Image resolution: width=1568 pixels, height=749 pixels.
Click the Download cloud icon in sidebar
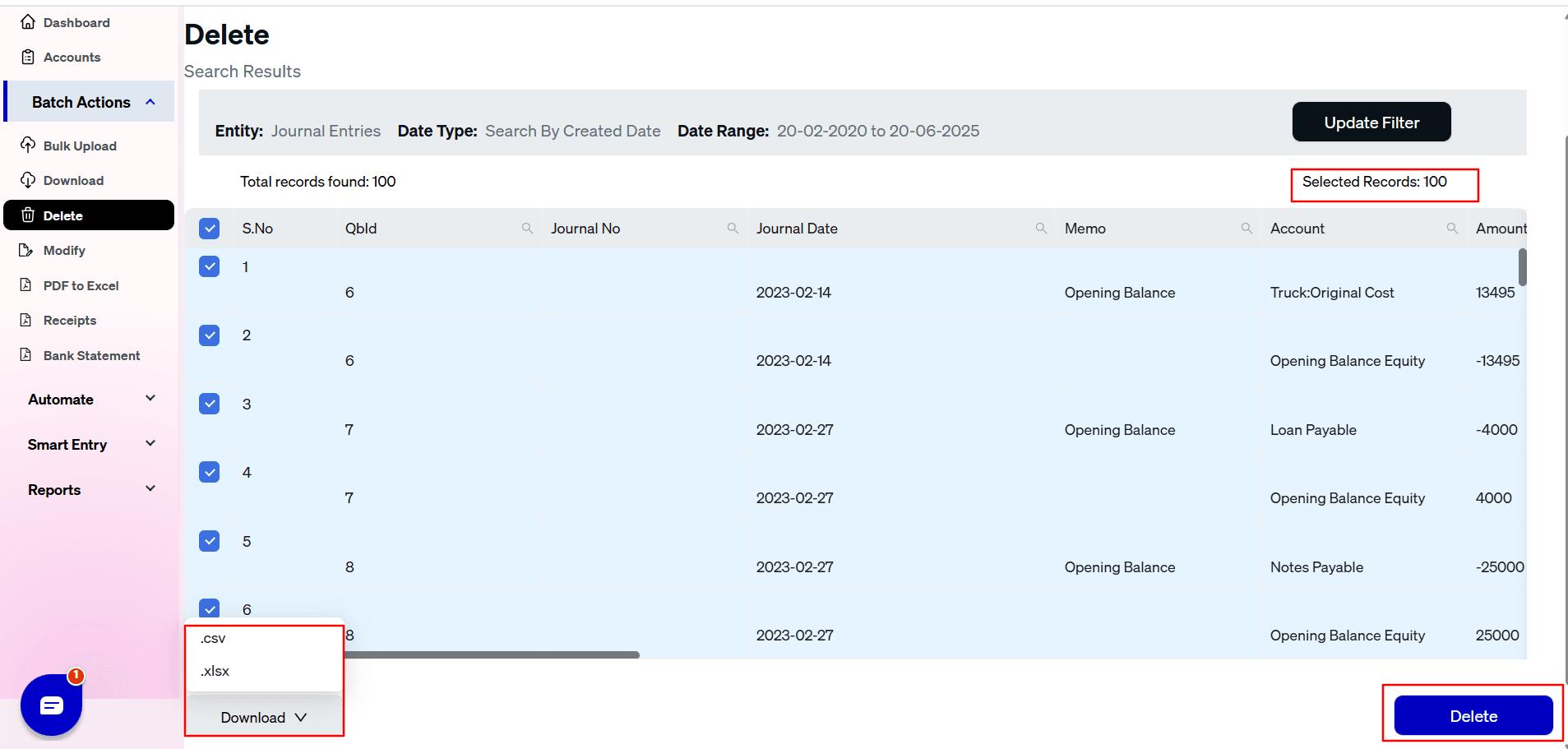tap(28, 180)
